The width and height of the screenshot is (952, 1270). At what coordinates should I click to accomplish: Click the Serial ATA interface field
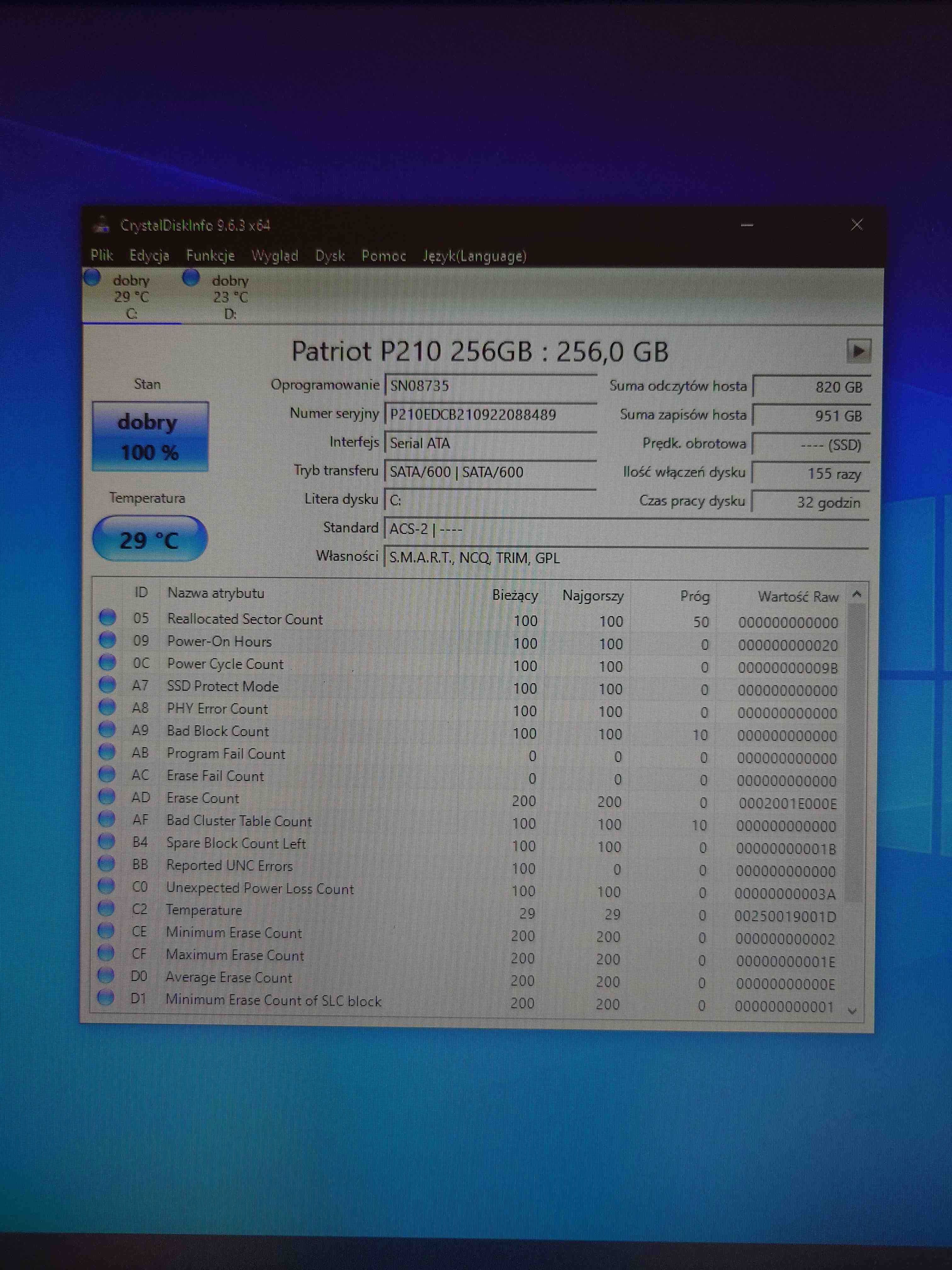490,443
